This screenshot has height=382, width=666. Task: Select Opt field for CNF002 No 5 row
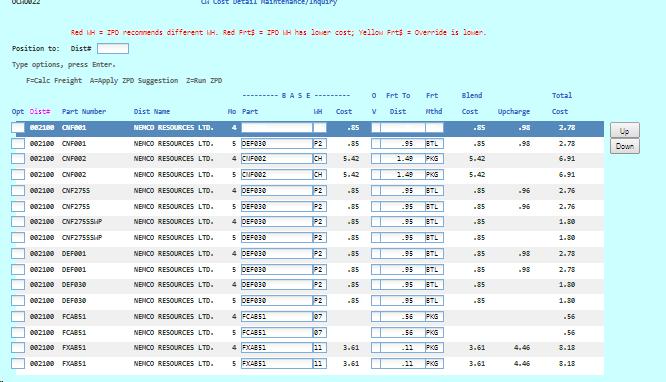point(18,175)
